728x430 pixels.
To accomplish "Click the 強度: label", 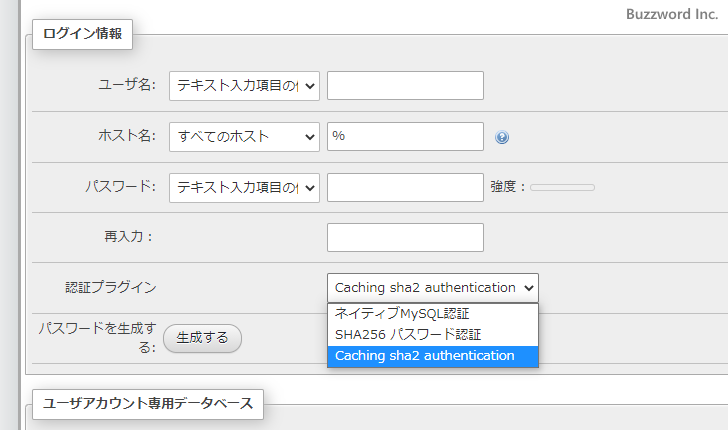I will click(x=508, y=187).
